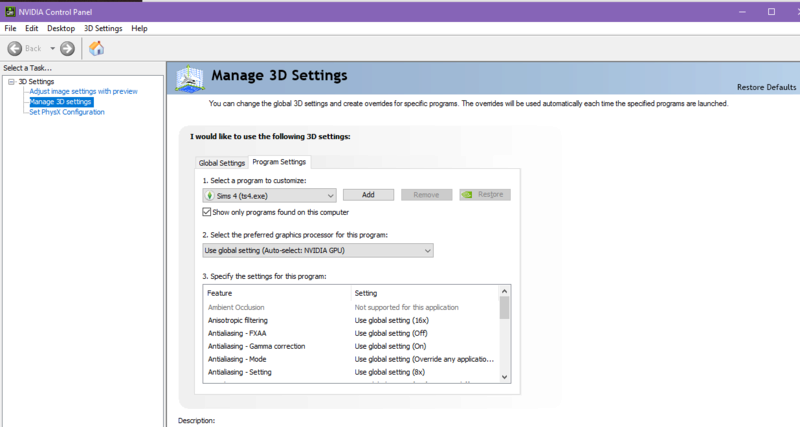
Task: Click the settings list scroll up arrow
Action: (505, 291)
